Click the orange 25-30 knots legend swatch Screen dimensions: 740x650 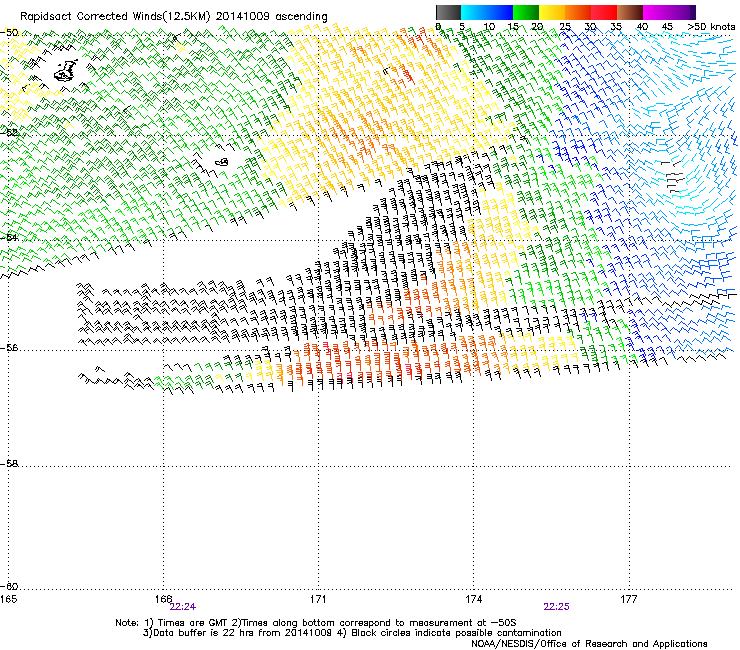pyautogui.click(x=578, y=12)
